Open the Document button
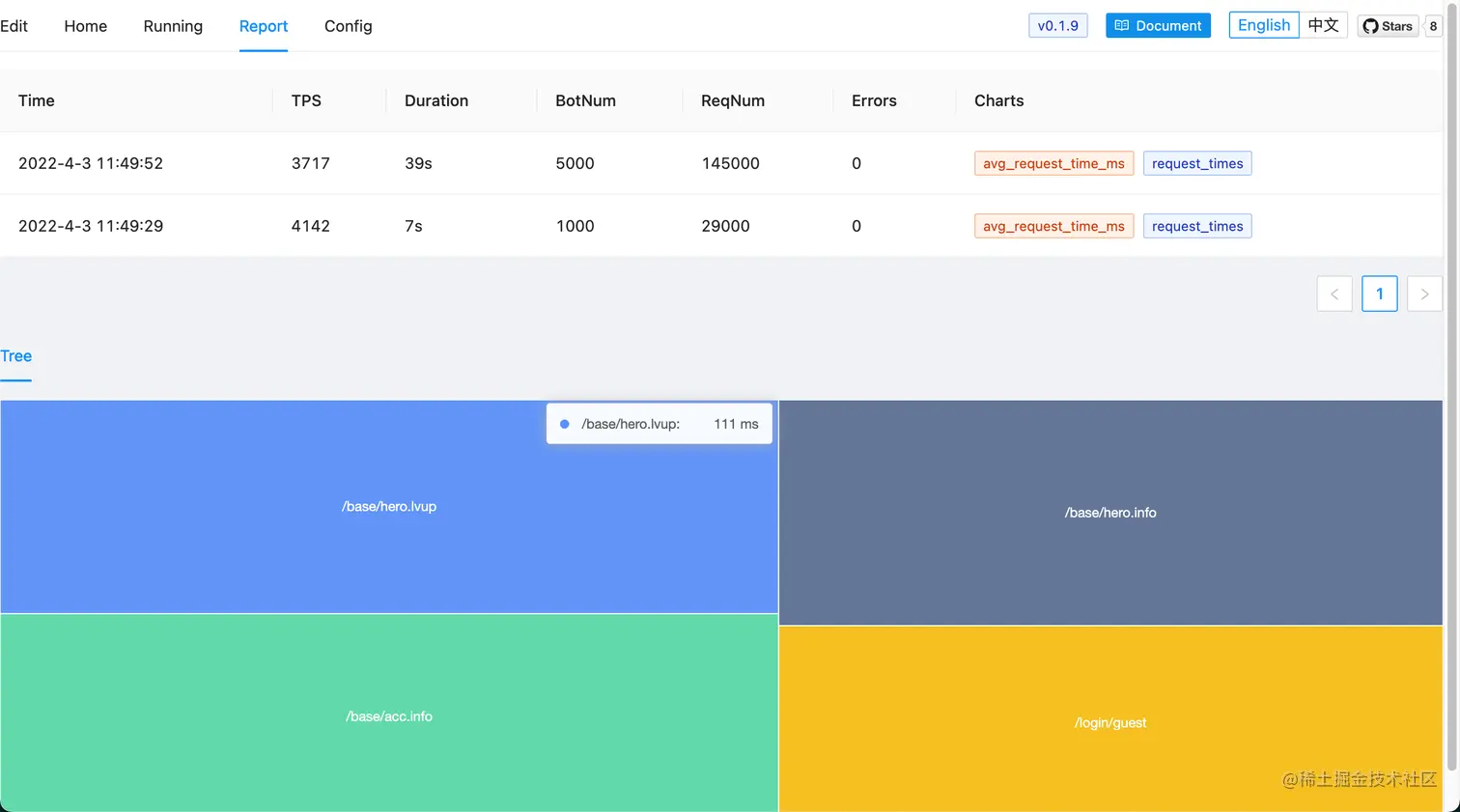The width and height of the screenshot is (1460, 812). point(1158,26)
